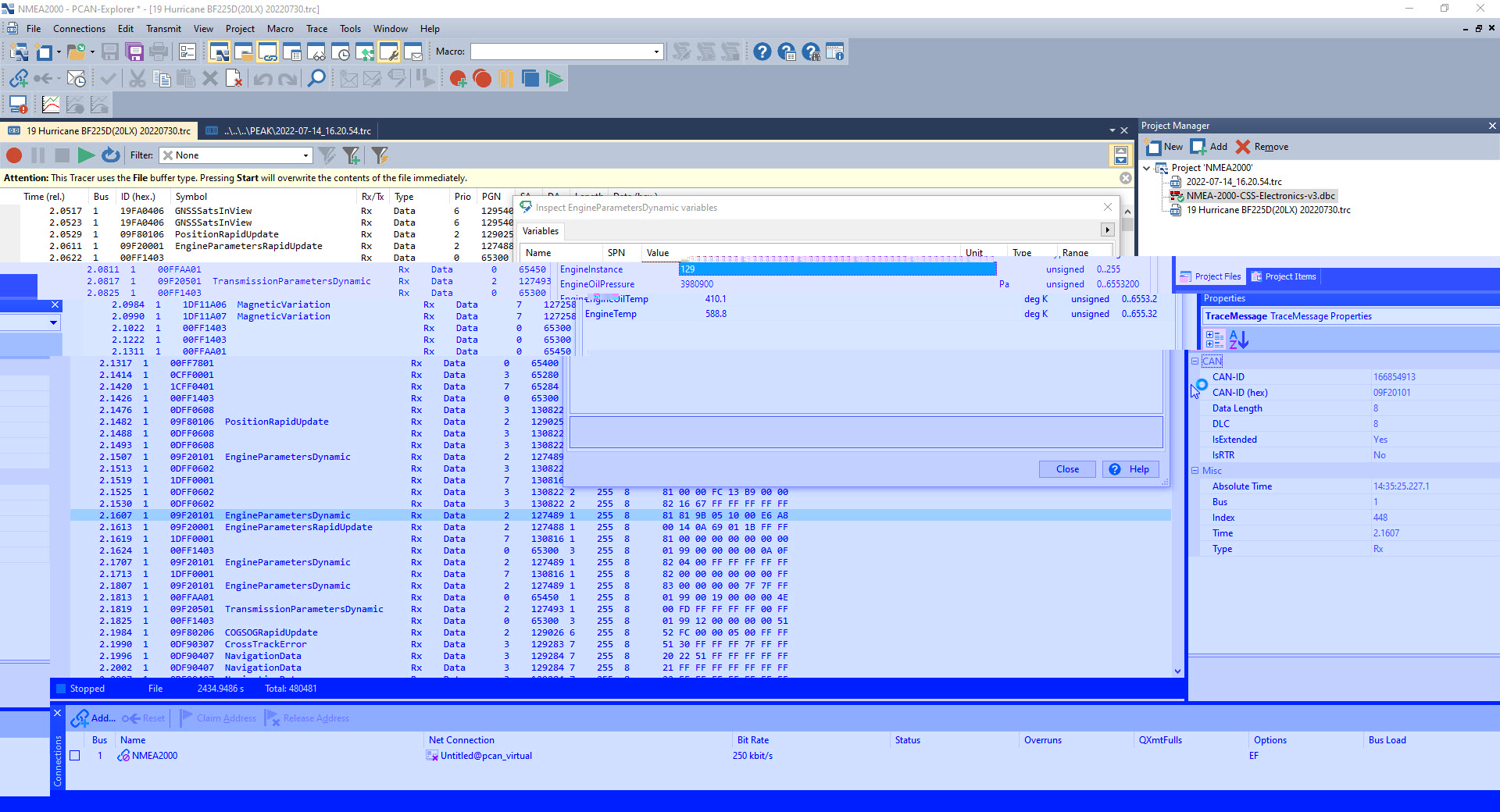
Task: Open the dropdown arrow next to the Open folder icon
Action: click(x=92, y=52)
